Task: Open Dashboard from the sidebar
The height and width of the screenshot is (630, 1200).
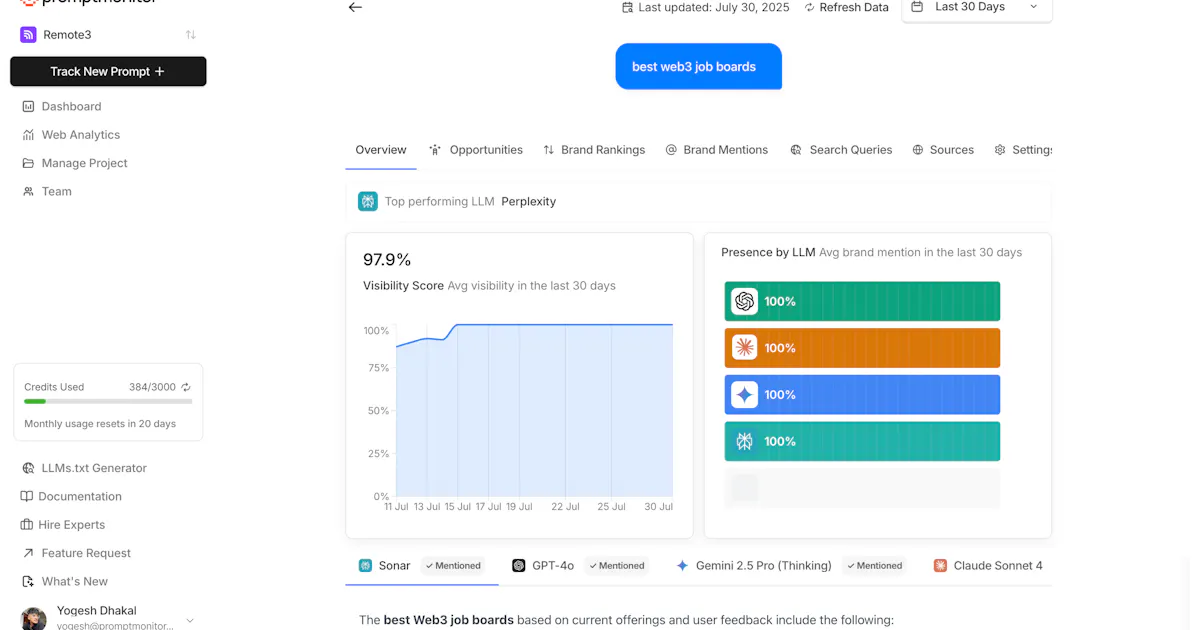Action: tap(71, 106)
